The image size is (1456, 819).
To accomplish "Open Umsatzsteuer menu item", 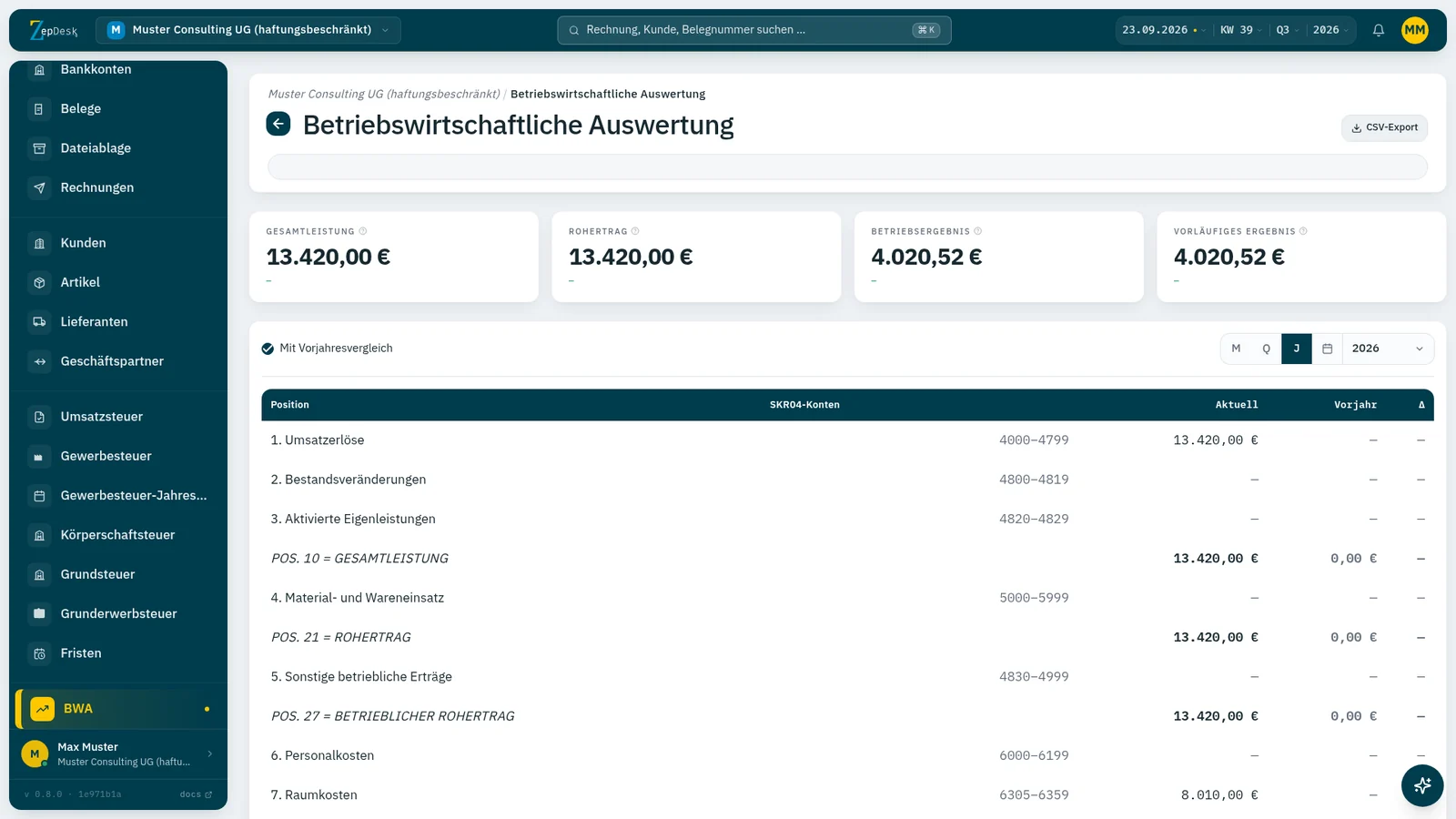I will [118, 417].
